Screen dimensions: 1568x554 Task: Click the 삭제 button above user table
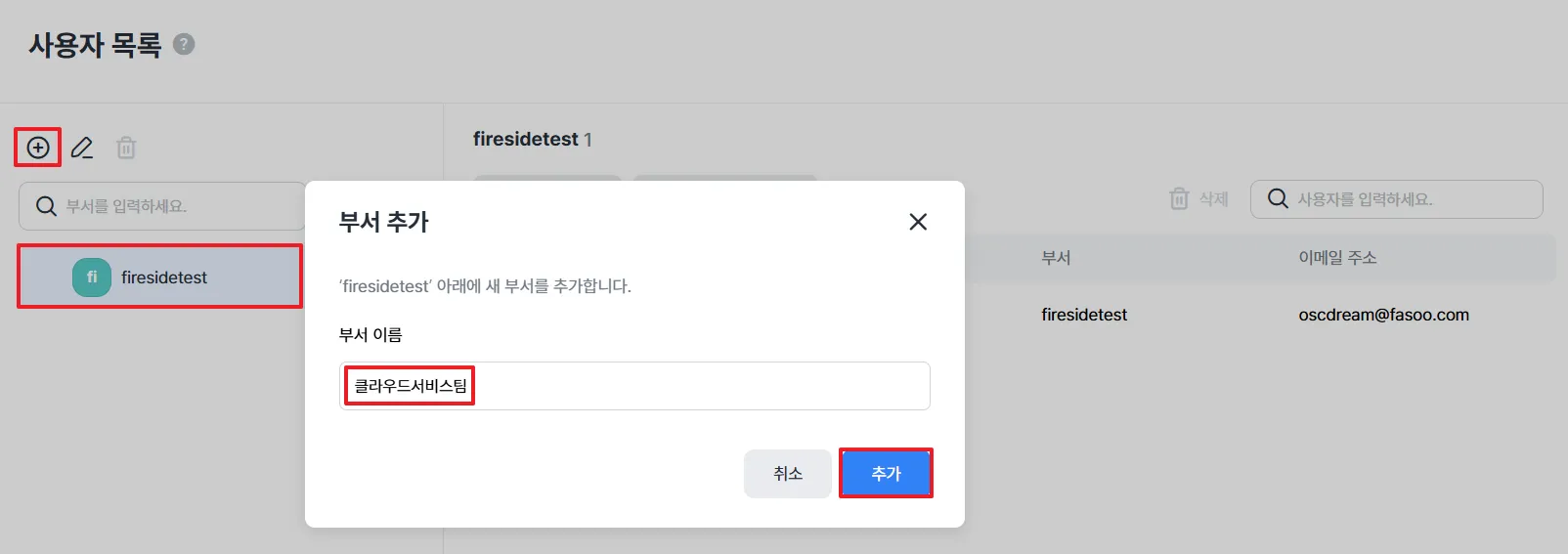coord(1199,199)
